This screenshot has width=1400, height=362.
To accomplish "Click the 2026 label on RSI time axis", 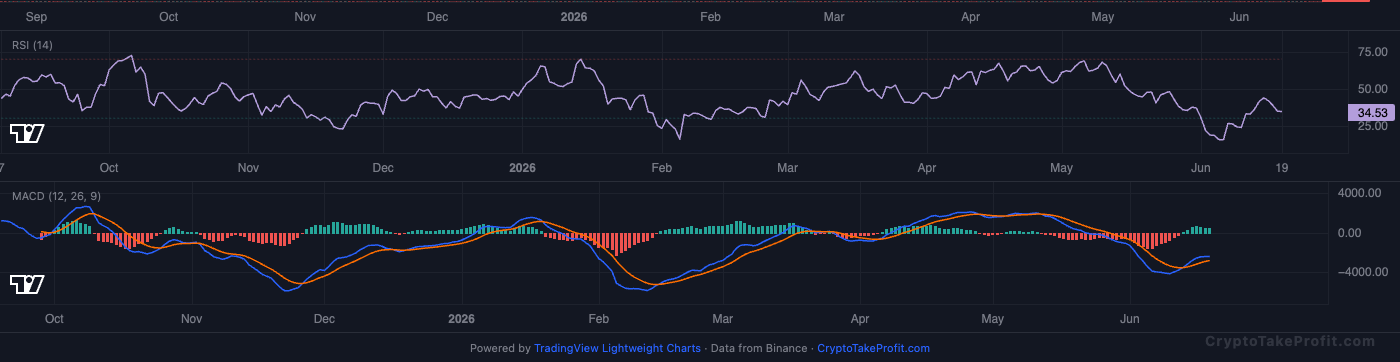I will pos(521,168).
